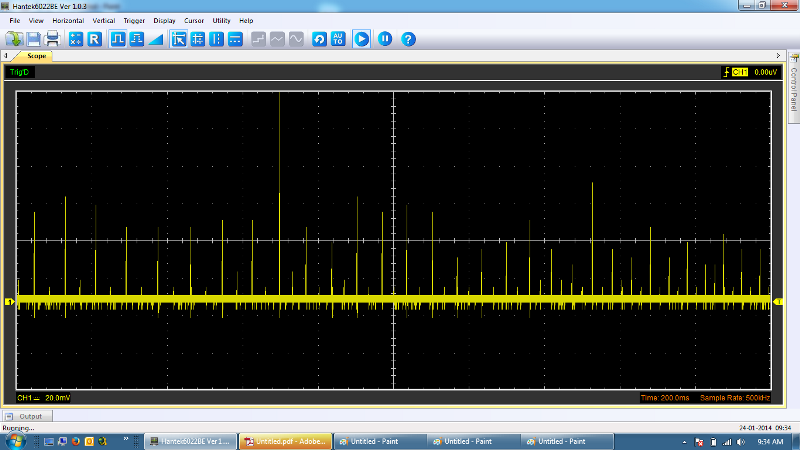Click the blue Run play button
800x450 pixels.
[361, 39]
